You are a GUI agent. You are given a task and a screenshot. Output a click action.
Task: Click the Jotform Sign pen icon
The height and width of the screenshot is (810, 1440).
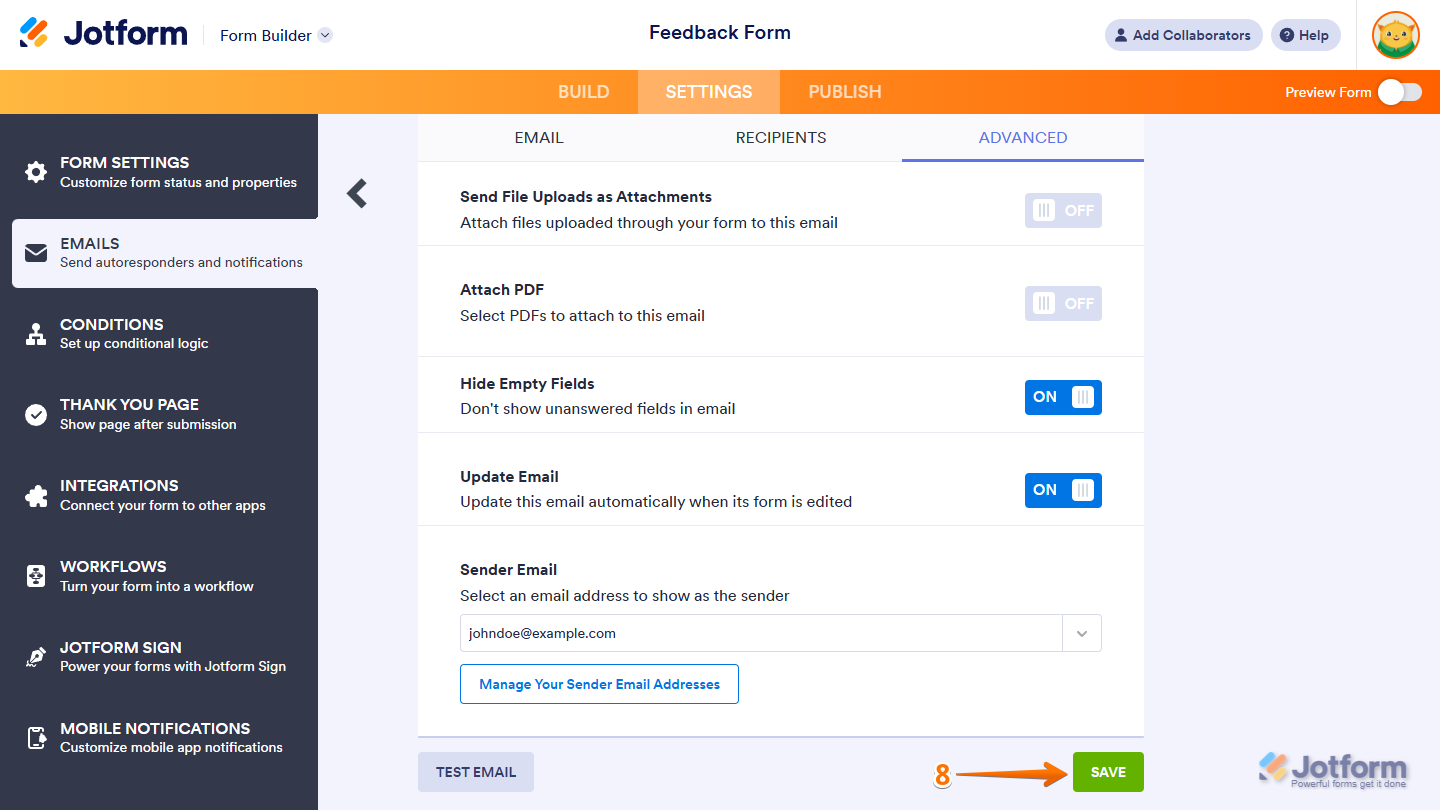(36, 657)
